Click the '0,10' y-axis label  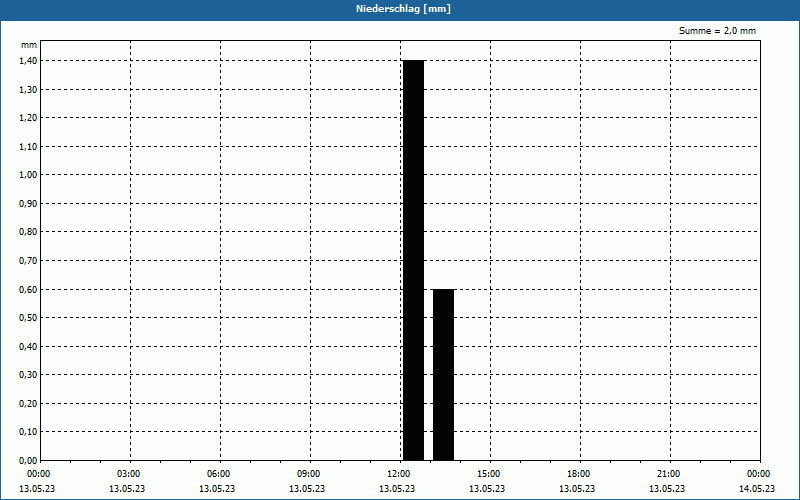pos(28,432)
